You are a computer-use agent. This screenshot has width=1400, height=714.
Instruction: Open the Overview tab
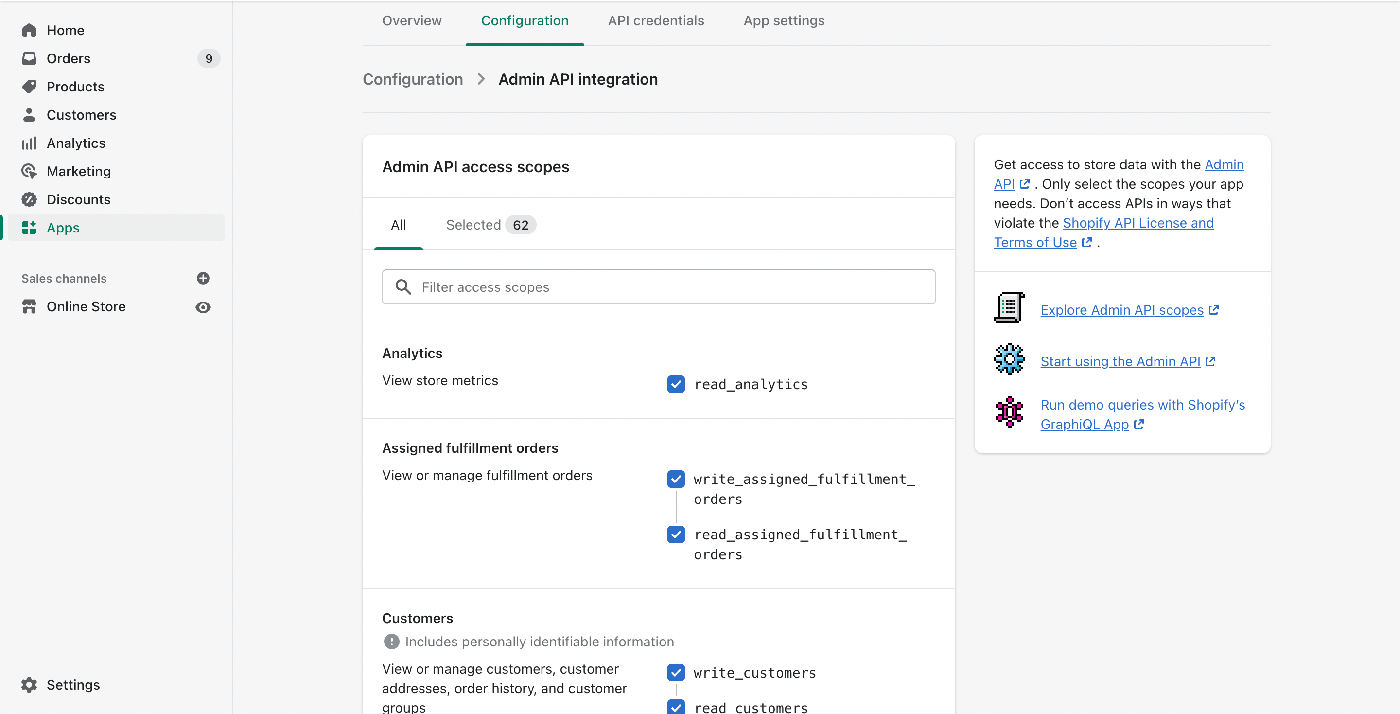[412, 21]
